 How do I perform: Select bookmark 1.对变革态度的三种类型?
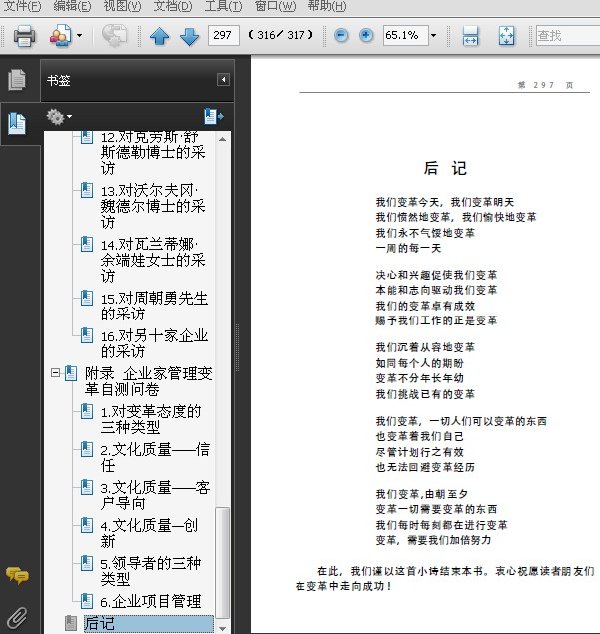pyautogui.click(x=150, y=419)
